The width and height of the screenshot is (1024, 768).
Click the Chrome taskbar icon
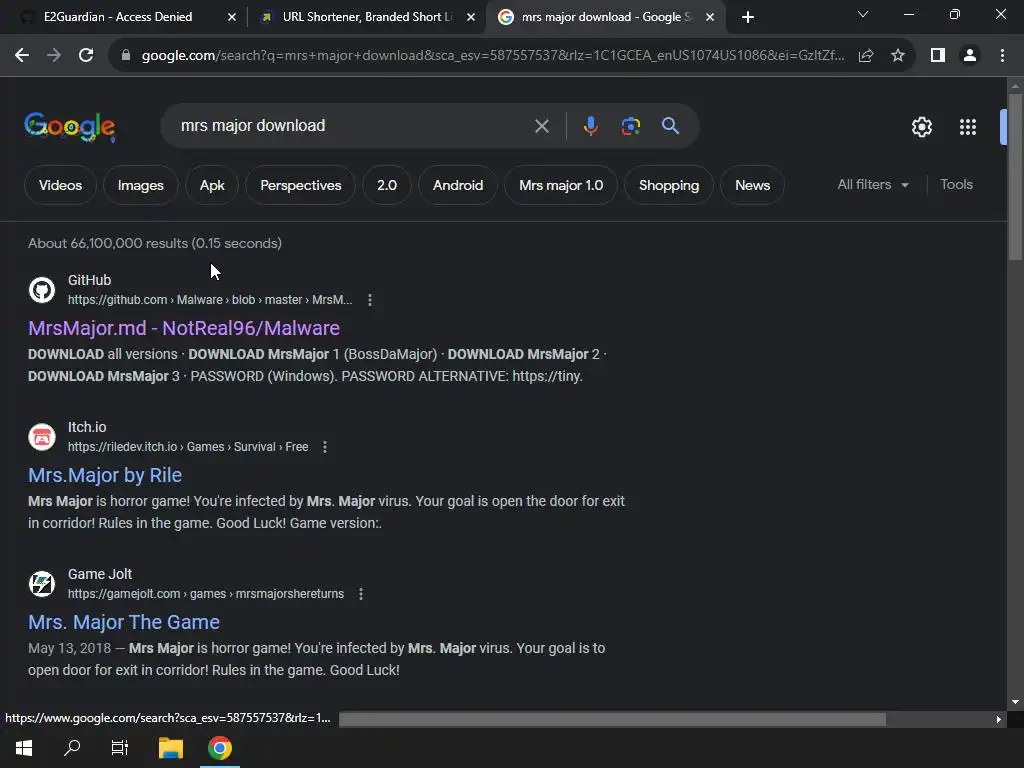(x=220, y=748)
